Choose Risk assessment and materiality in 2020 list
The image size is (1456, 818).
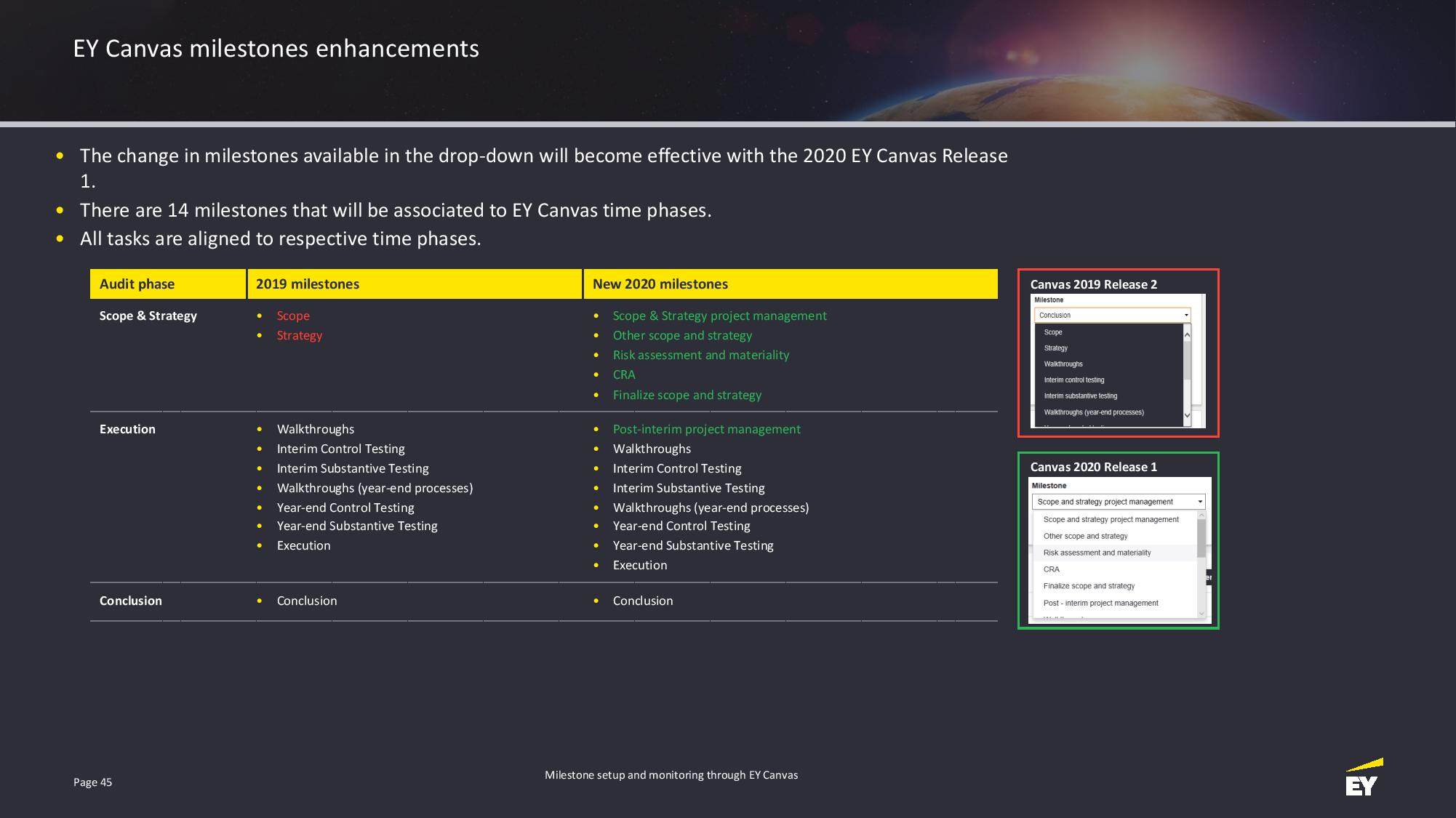[1097, 553]
